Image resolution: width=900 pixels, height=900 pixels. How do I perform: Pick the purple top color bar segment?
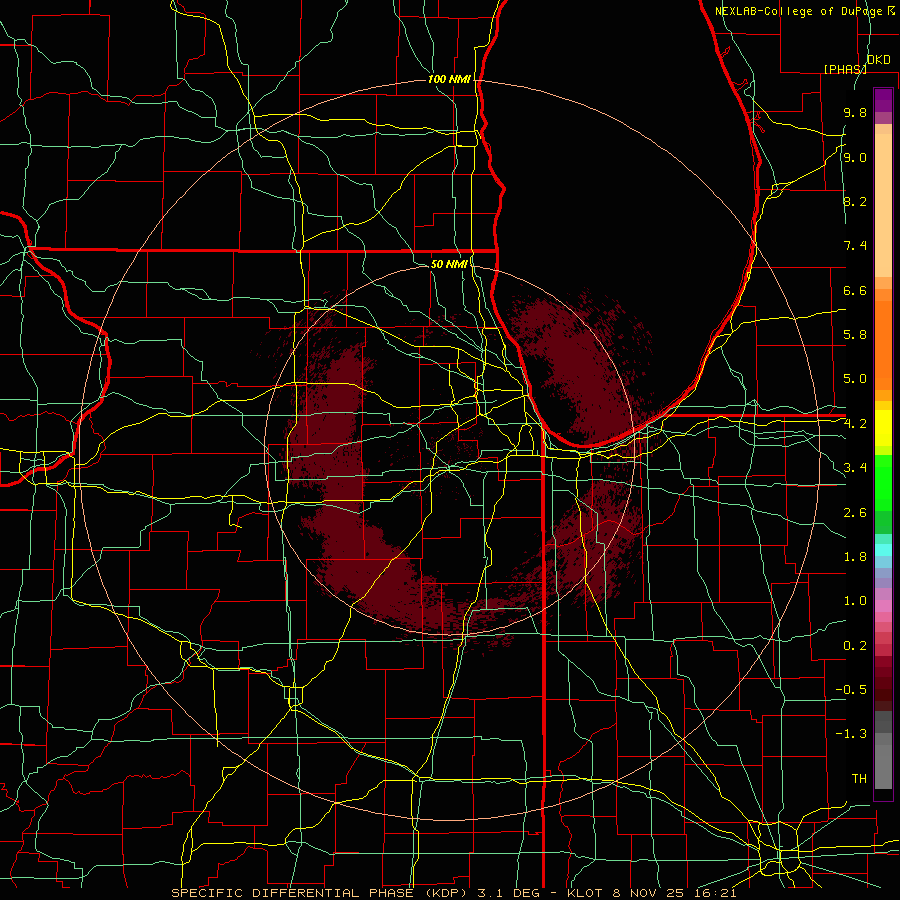(883, 100)
